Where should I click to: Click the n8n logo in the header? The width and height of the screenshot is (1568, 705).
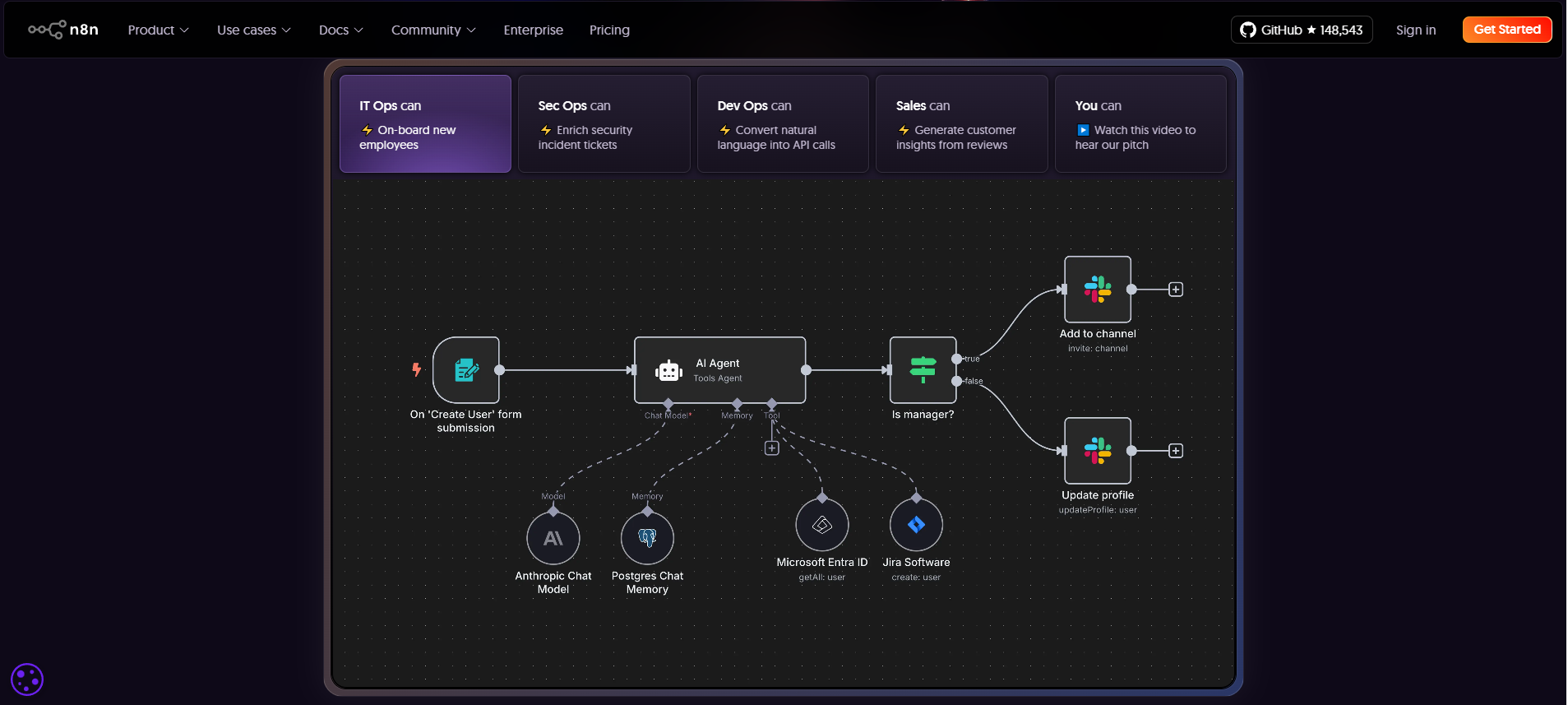[x=63, y=30]
